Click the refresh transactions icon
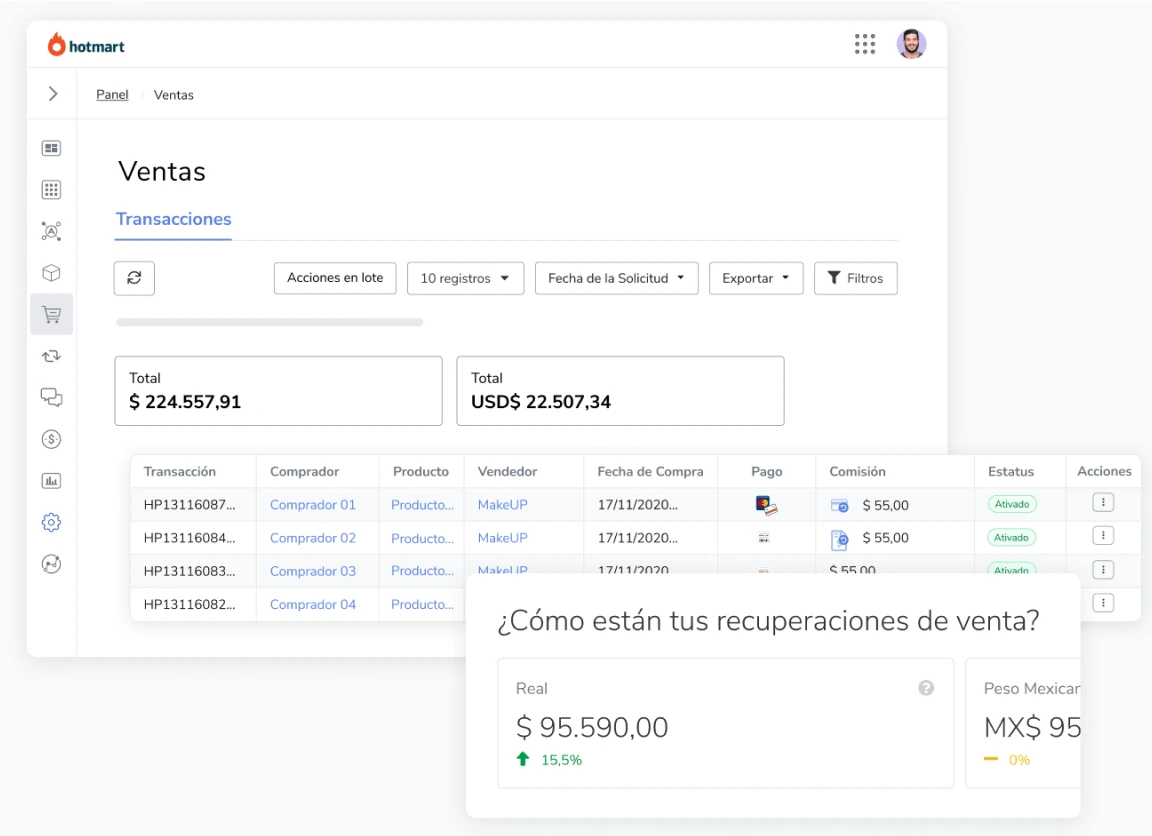1152x836 pixels. [134, 278]
